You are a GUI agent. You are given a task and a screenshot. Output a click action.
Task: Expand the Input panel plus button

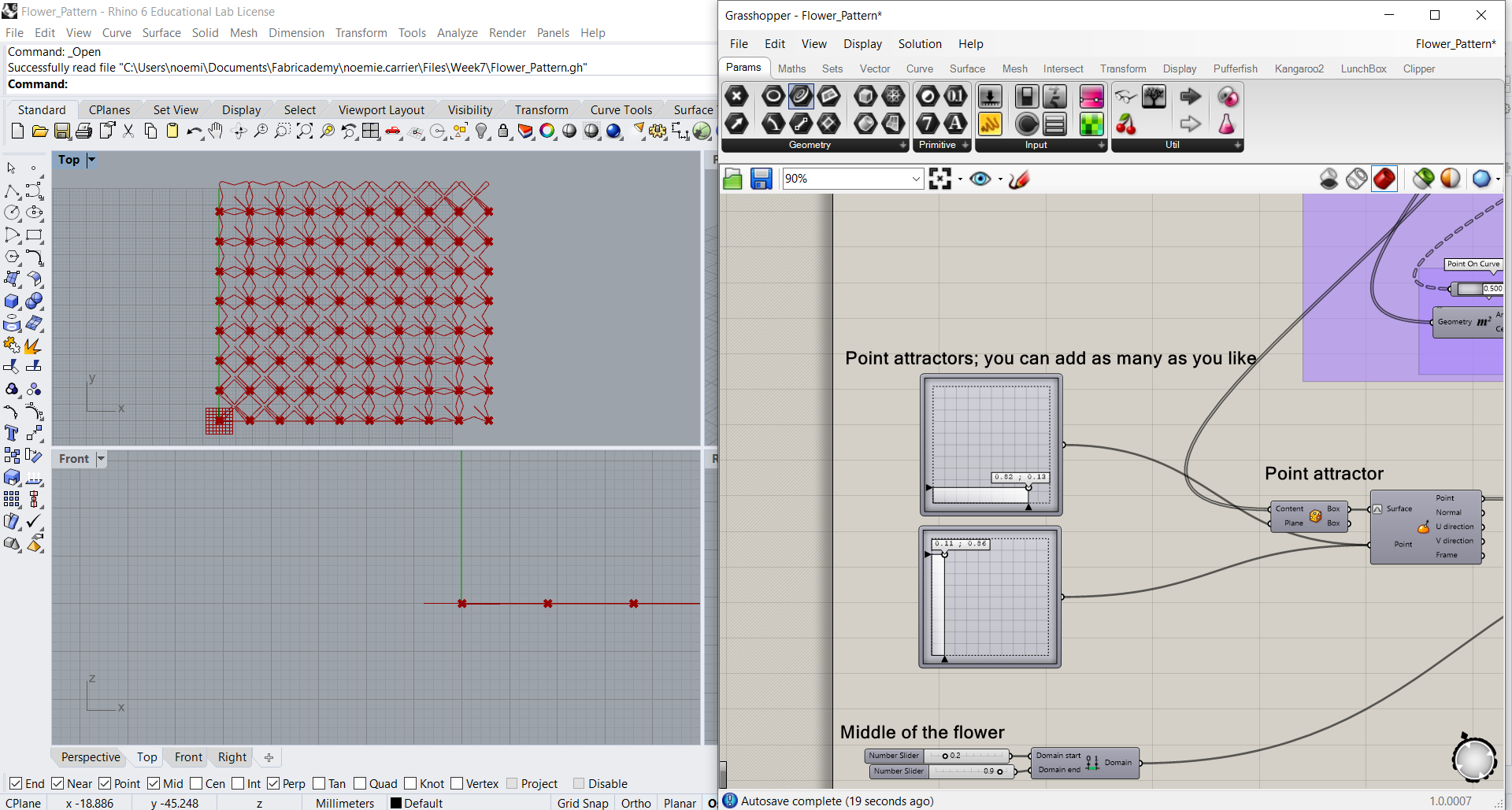click(x=1101, y=145)
